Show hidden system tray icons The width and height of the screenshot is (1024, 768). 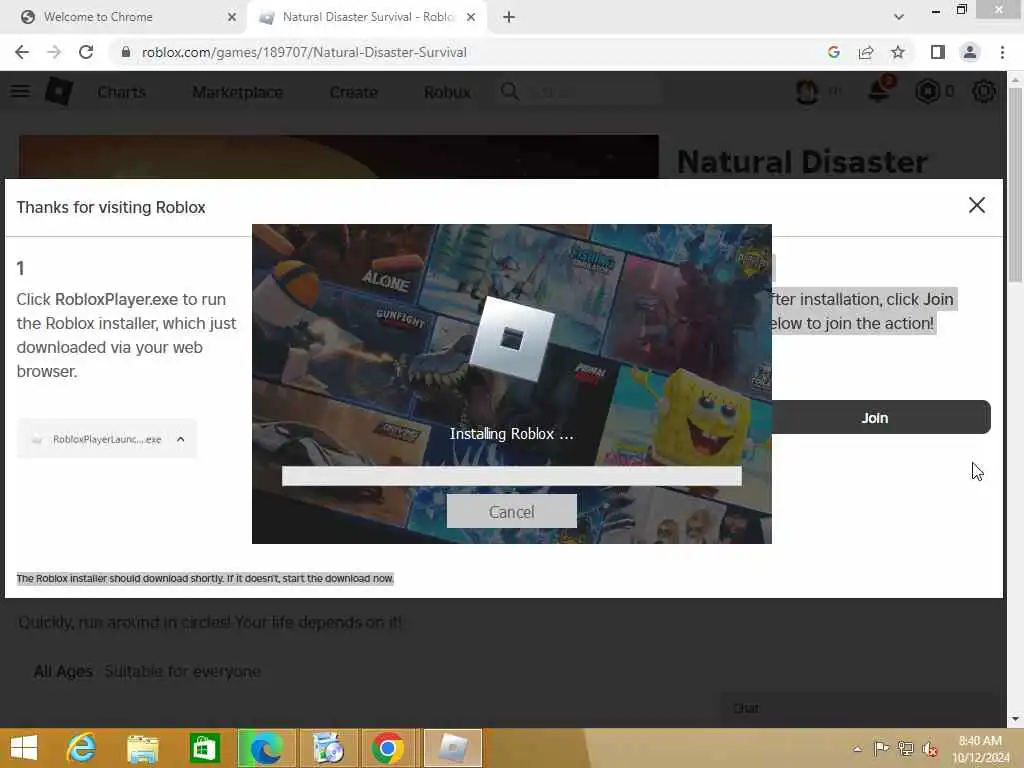(x=857, y=749)
